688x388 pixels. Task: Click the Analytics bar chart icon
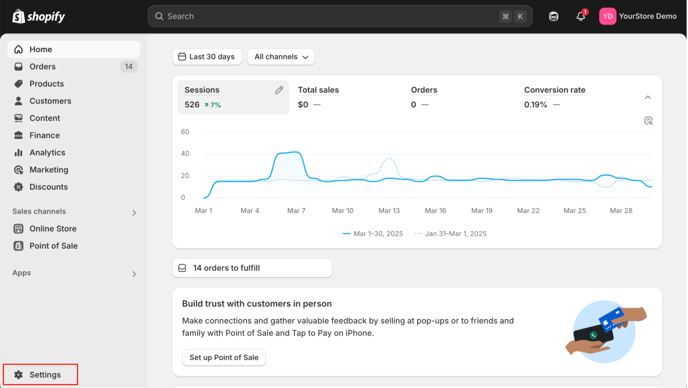click(x=18, y=152)
